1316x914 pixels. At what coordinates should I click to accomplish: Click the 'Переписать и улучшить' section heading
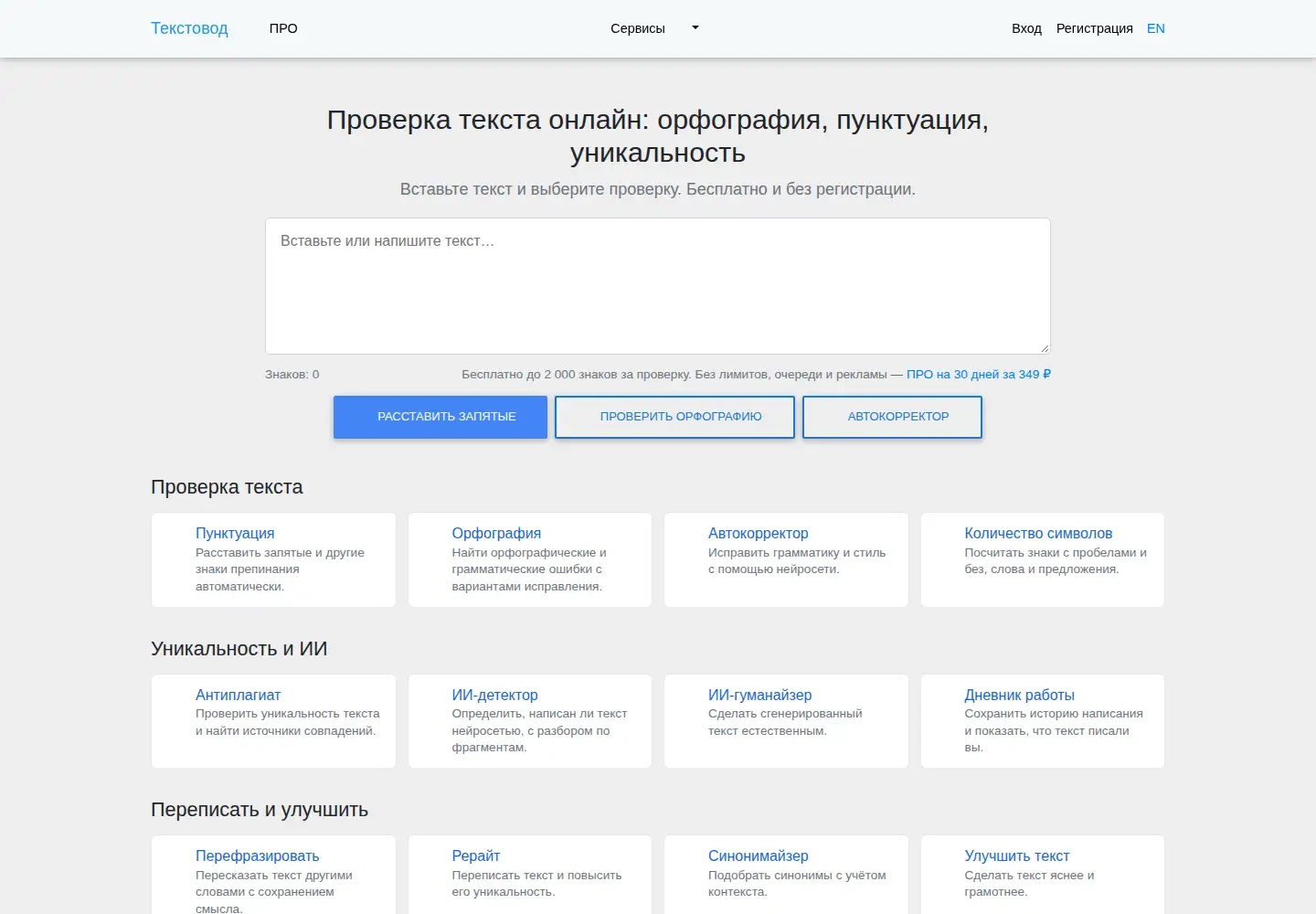260,810
